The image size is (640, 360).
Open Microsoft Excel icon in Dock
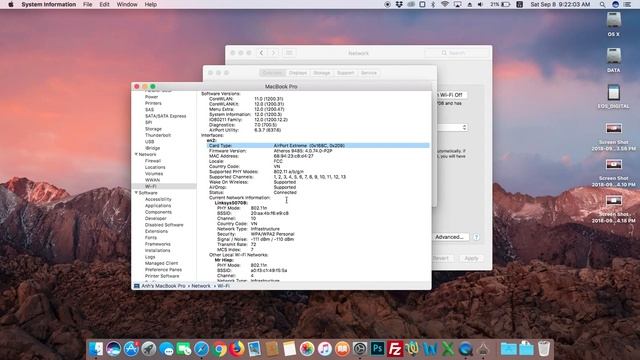point(448,349)
